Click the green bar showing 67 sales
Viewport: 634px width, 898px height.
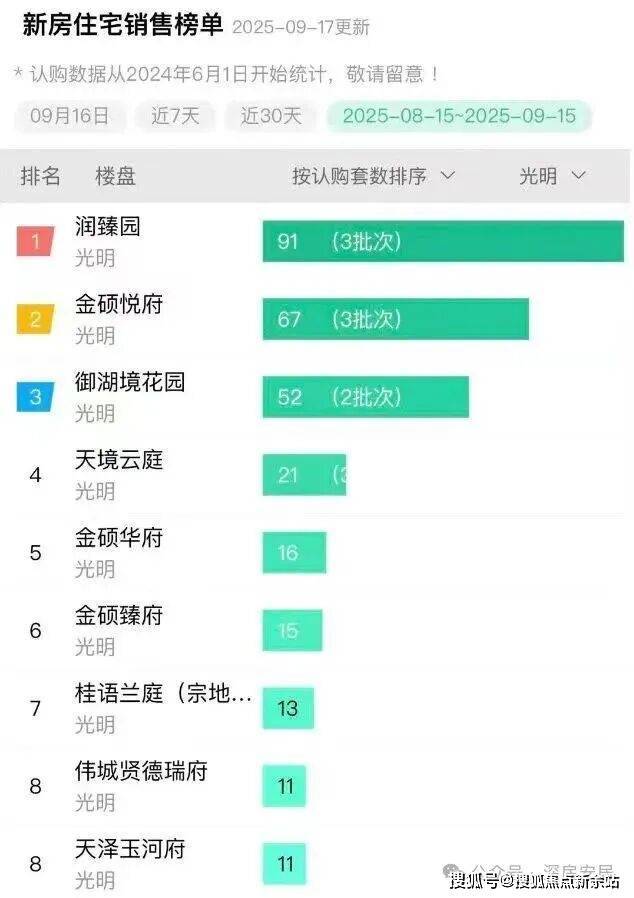click(x=395, y=319)
